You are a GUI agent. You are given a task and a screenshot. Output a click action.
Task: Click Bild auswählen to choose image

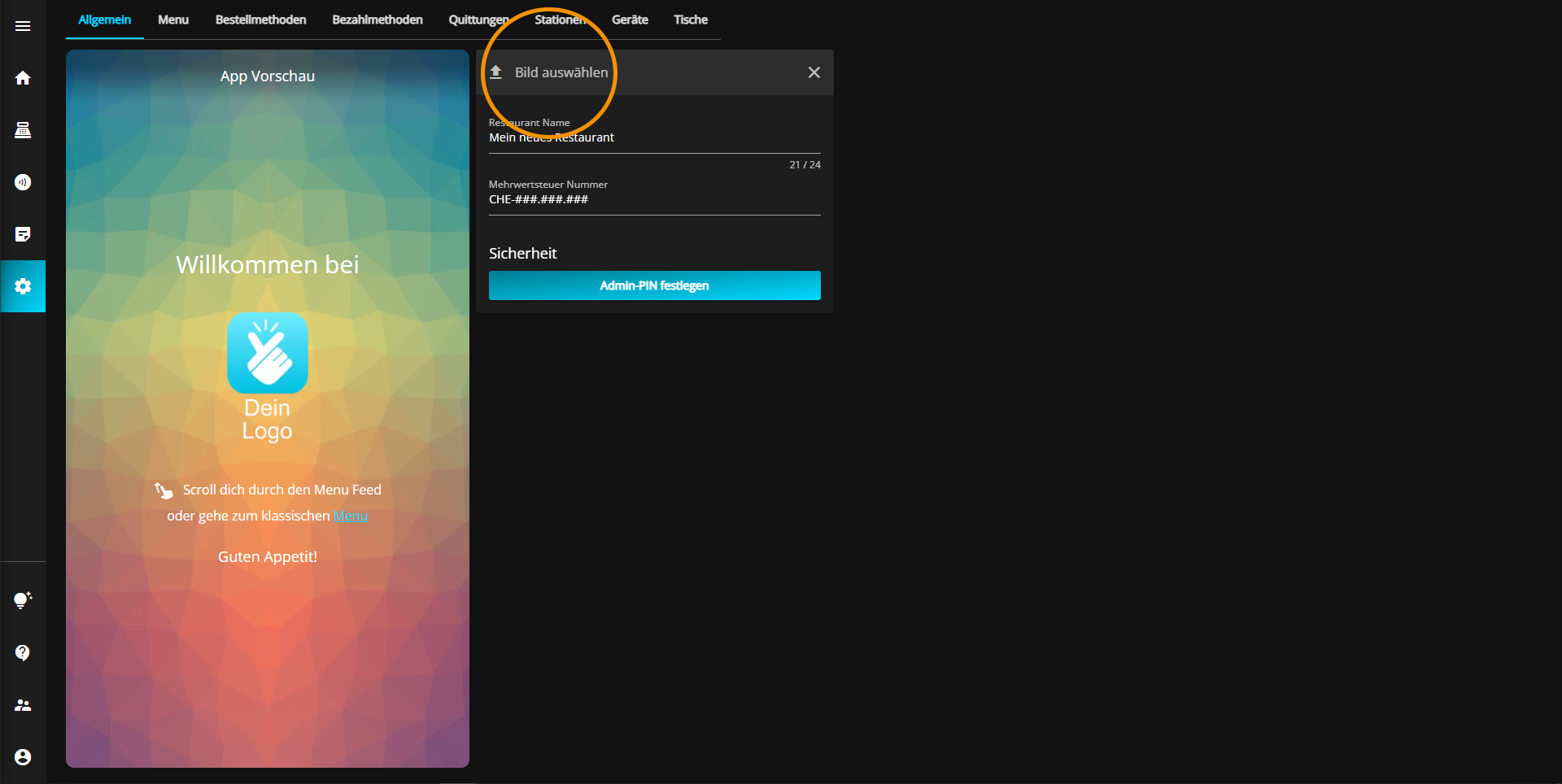[561, 72]
